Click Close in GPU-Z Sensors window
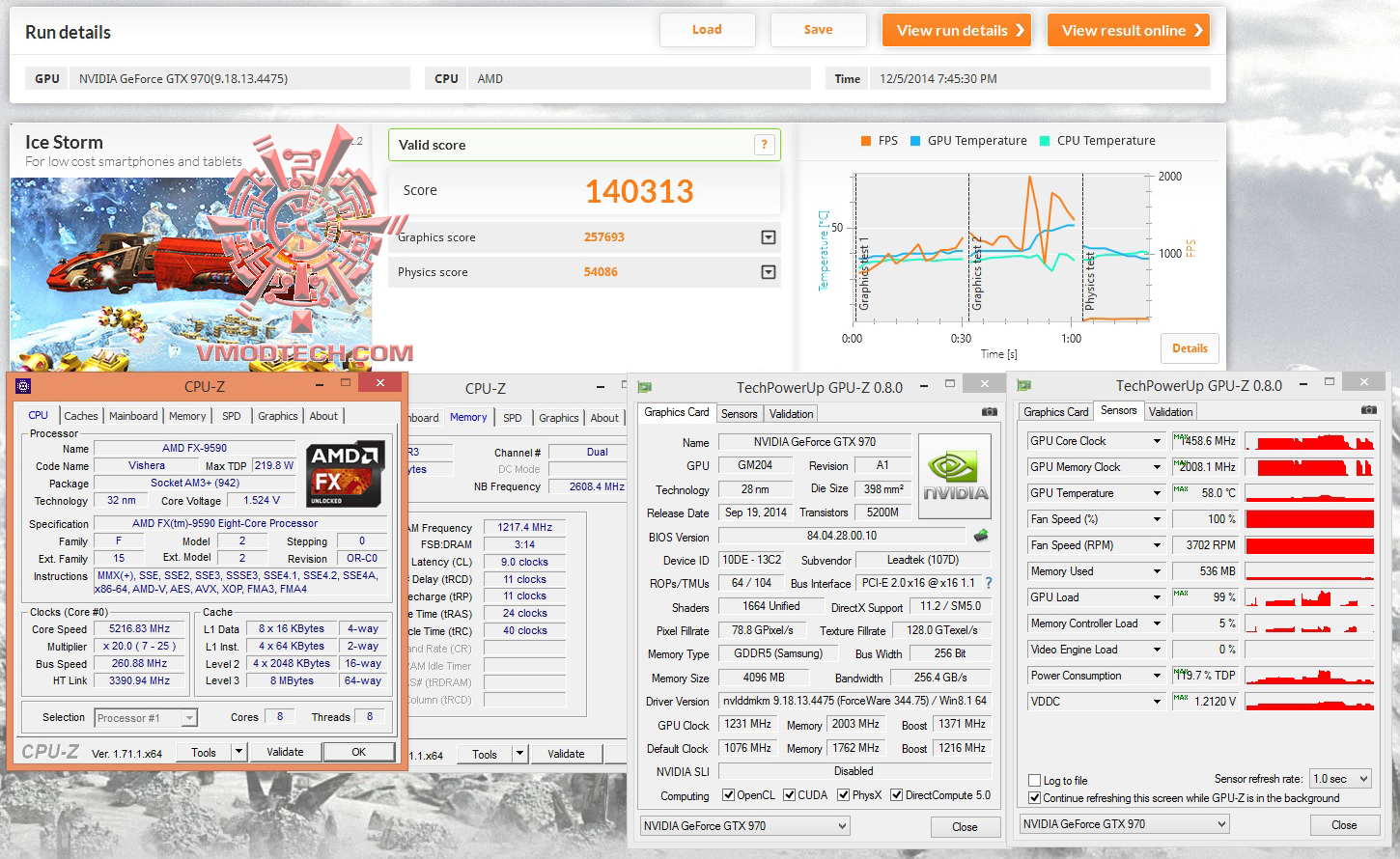This screenshot has height=859, width=1400. click(x=1344, y=825)
